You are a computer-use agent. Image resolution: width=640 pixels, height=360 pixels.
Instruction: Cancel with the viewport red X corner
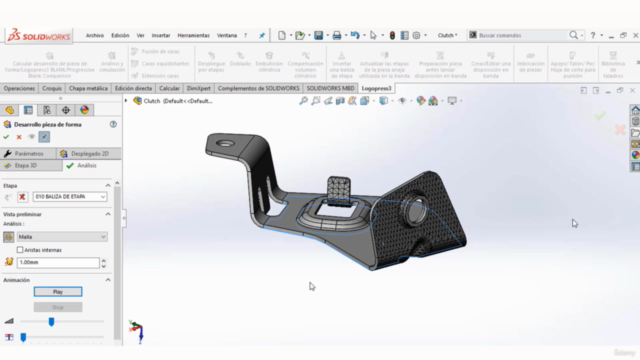[x=620, y=130]
